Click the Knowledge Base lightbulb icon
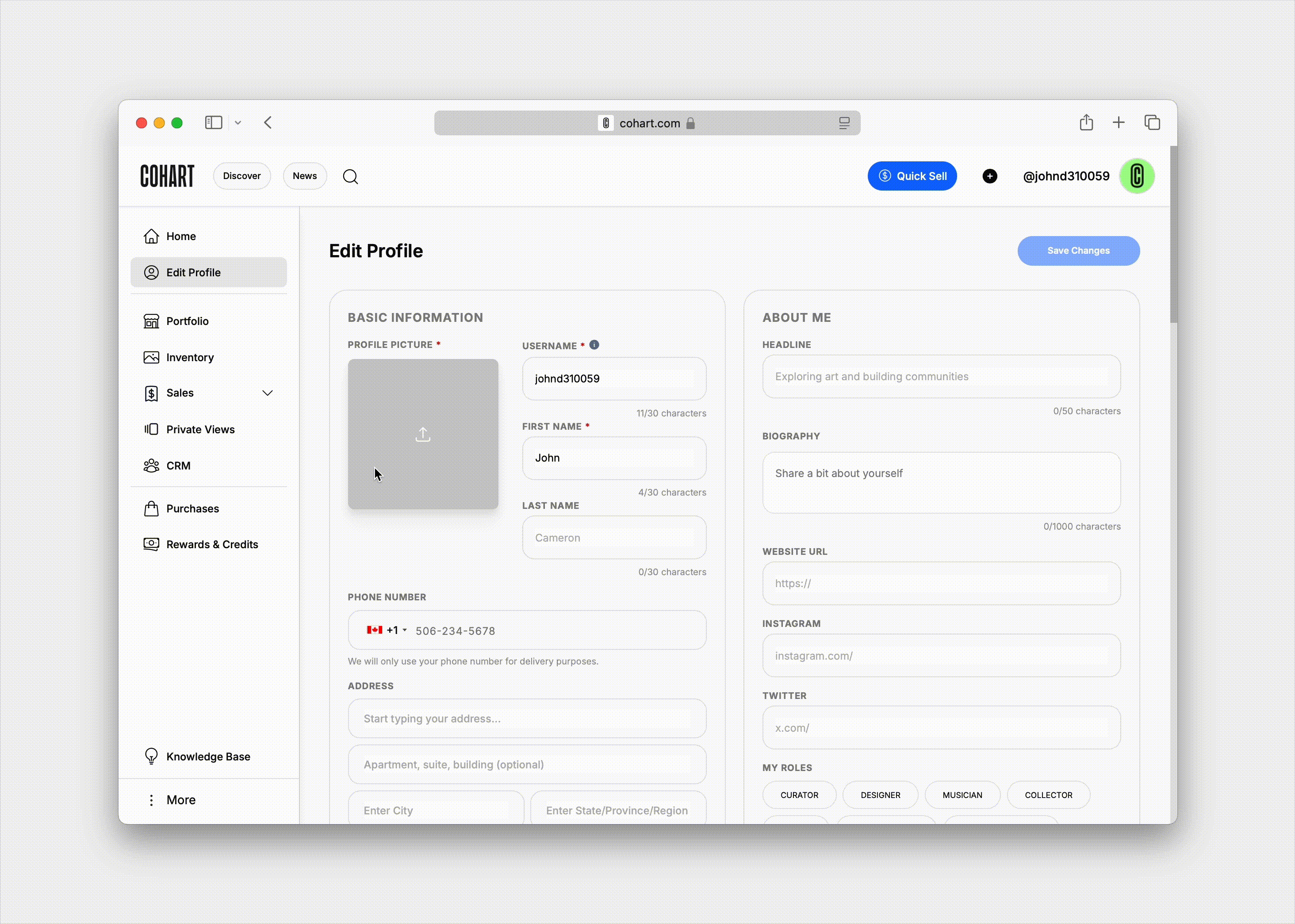Viewport: 1295px width, 924px height. [x=151, y=756]
